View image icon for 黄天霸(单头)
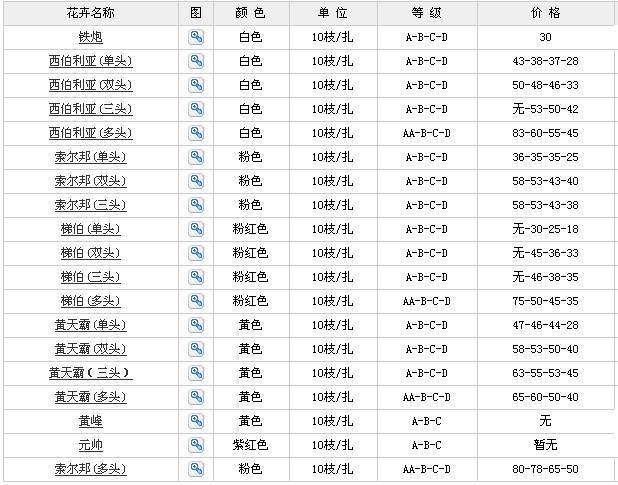 pyautogui.click(x=196, y=325)
